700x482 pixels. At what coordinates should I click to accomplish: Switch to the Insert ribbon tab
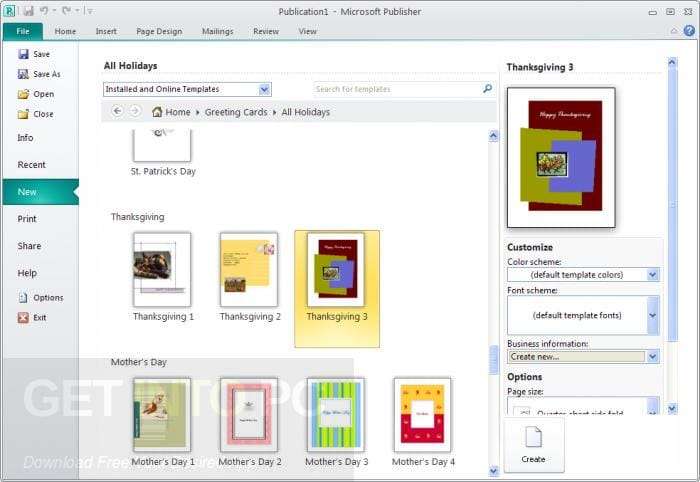click(x=106, y=31)
